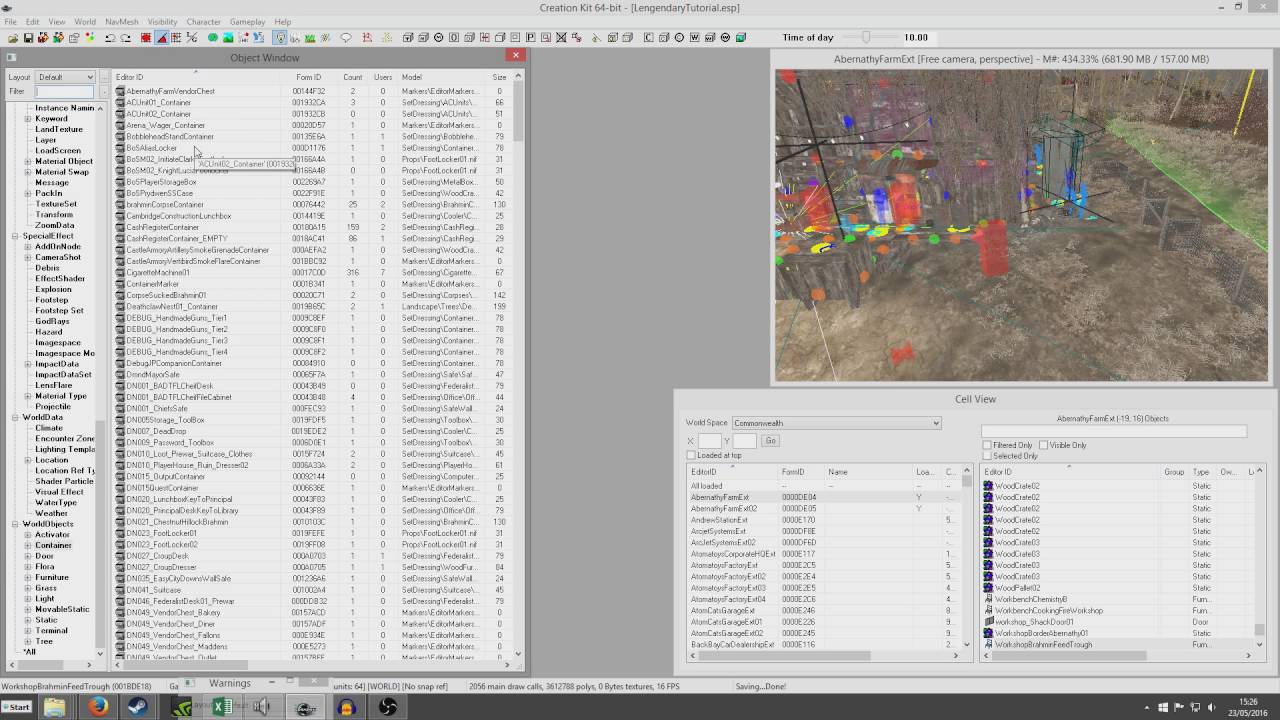
Task: Open the Layout dropdown in Object Window
Action: coord(65,77)
